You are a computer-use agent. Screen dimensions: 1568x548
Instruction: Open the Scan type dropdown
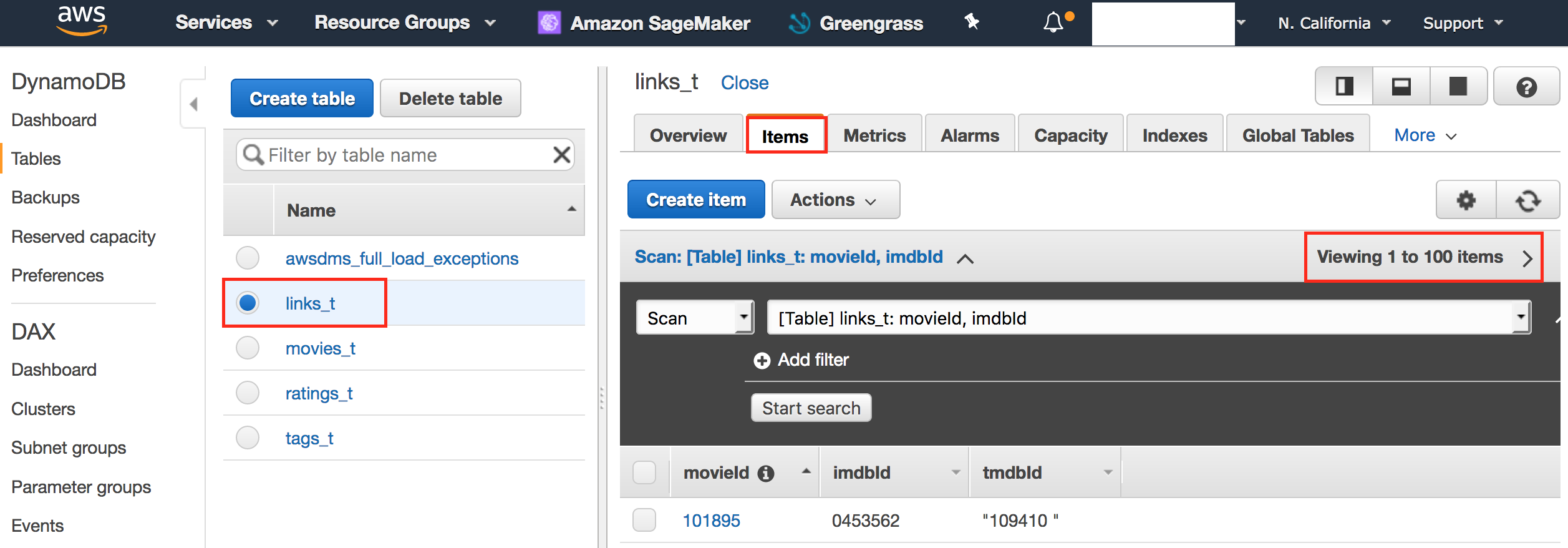(695, 318)
